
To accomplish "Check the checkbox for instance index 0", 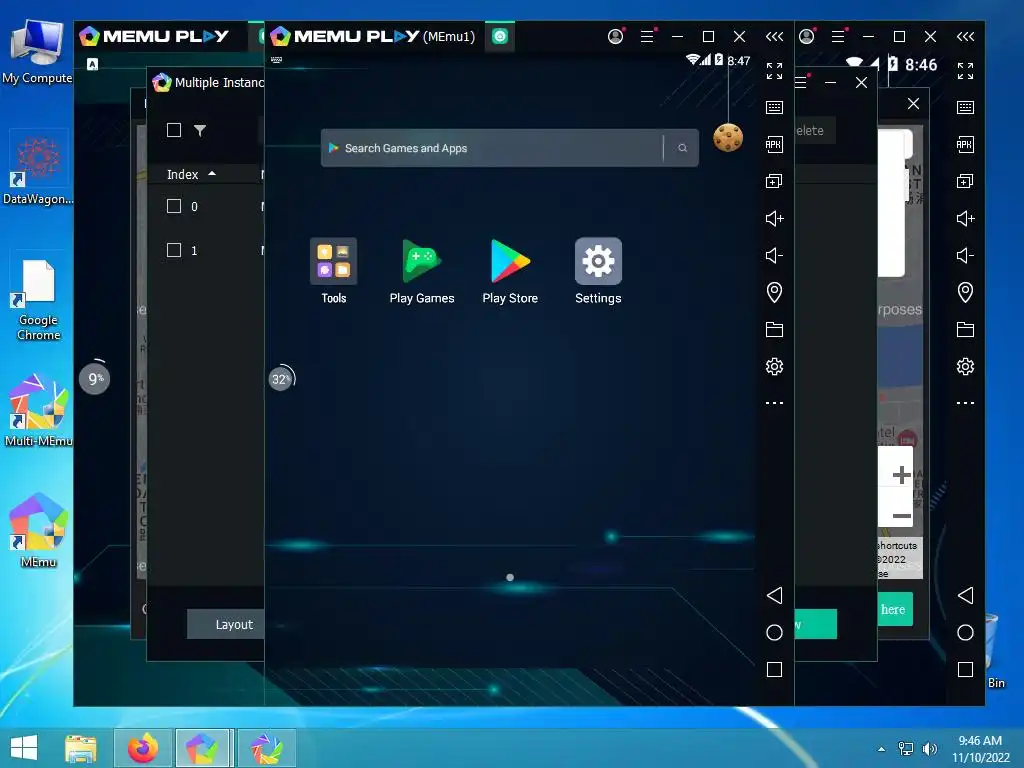I will coord(174,206).
